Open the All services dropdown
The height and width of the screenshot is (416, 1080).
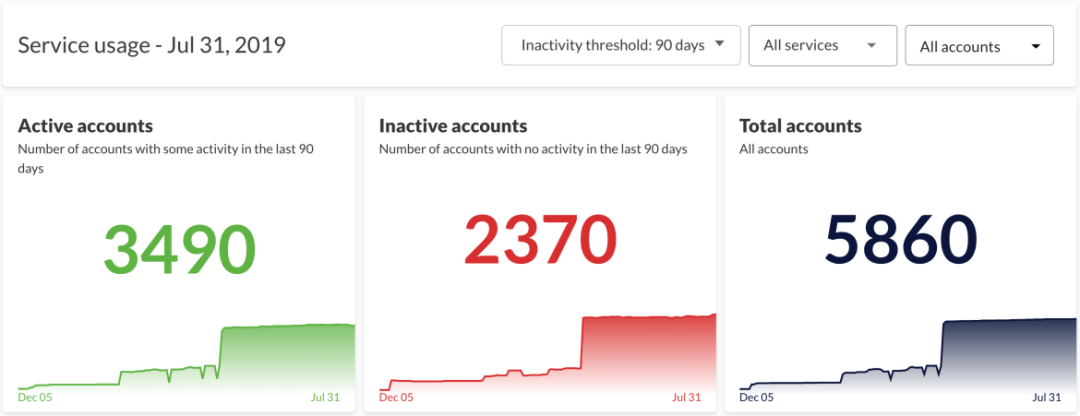[822, 45]
